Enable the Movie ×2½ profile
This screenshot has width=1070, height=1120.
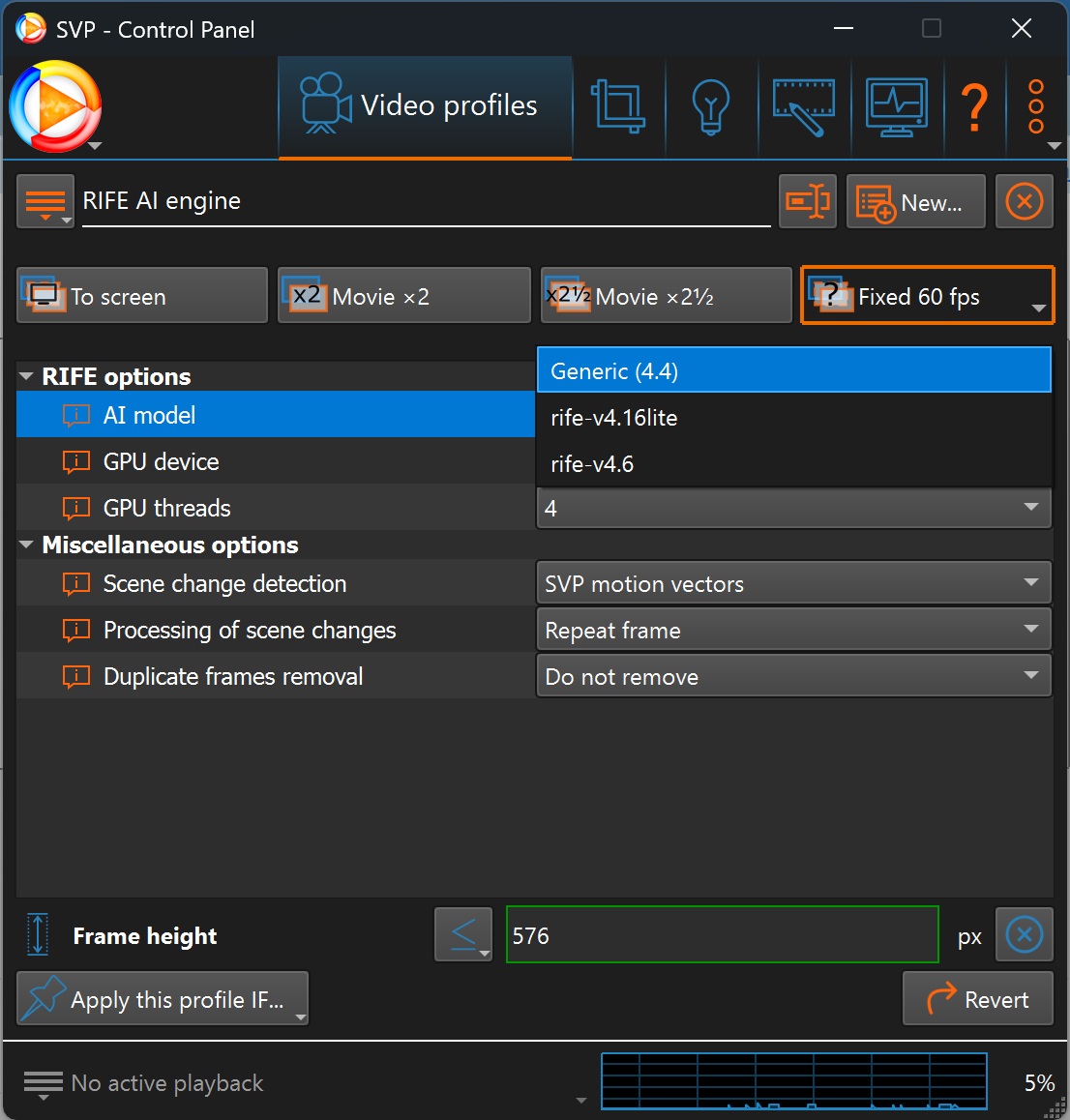pos(666,295)
